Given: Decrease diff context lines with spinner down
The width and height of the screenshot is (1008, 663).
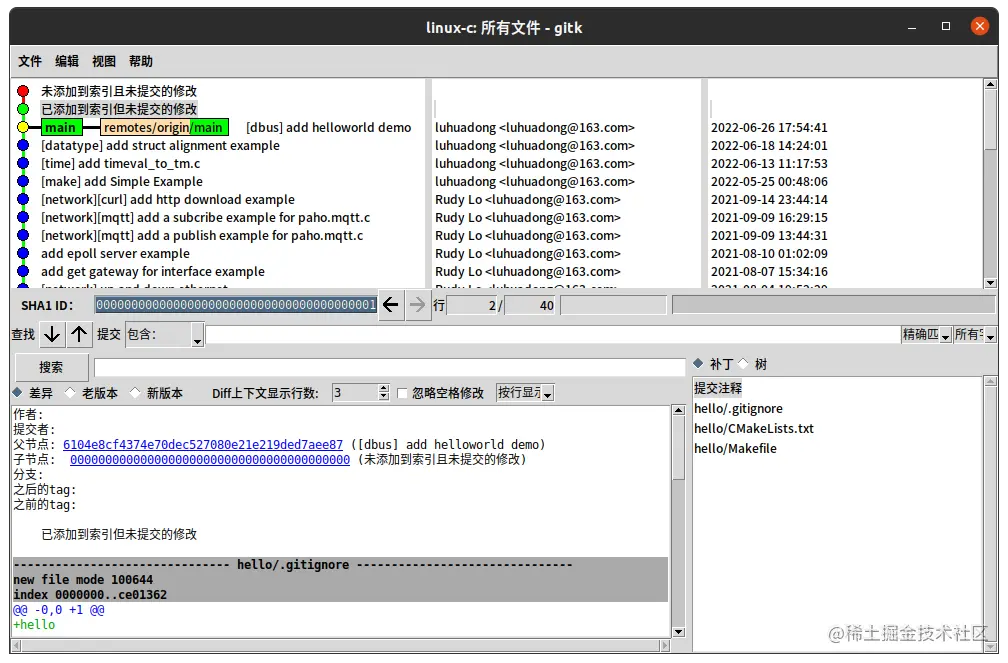Looking at the screenshot, I should (x=384, y=397).
